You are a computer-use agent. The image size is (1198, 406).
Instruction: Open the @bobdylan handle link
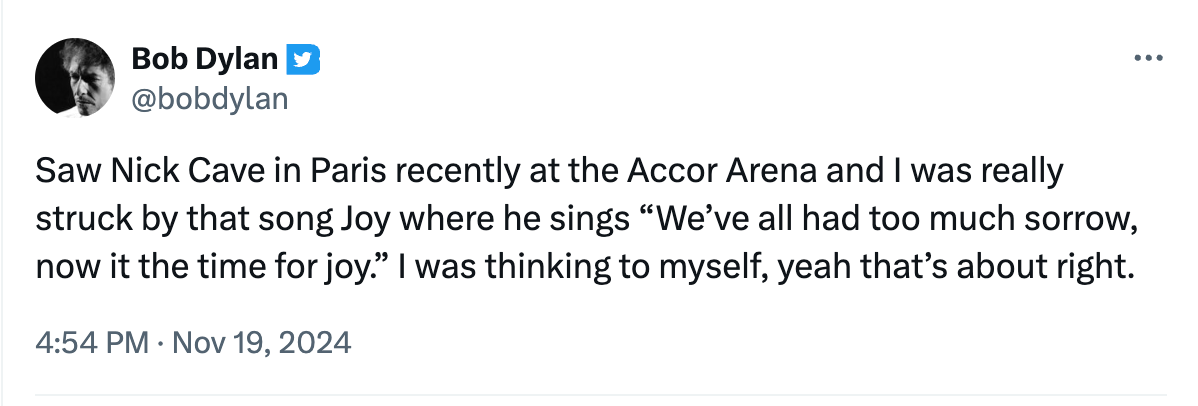coord(210,98)
